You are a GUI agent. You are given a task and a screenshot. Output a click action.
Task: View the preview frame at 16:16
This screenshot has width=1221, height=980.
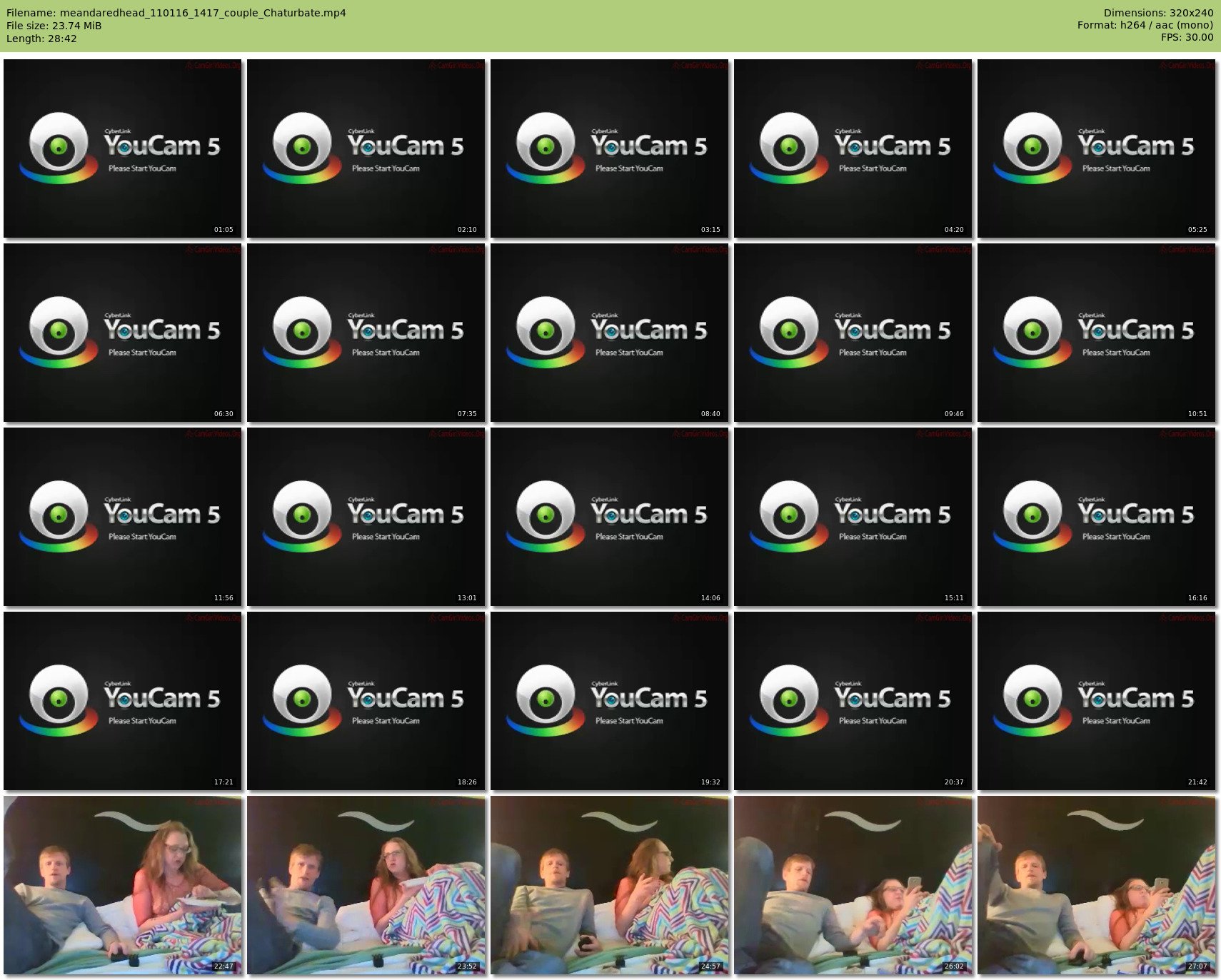(x=1097, y=517)
